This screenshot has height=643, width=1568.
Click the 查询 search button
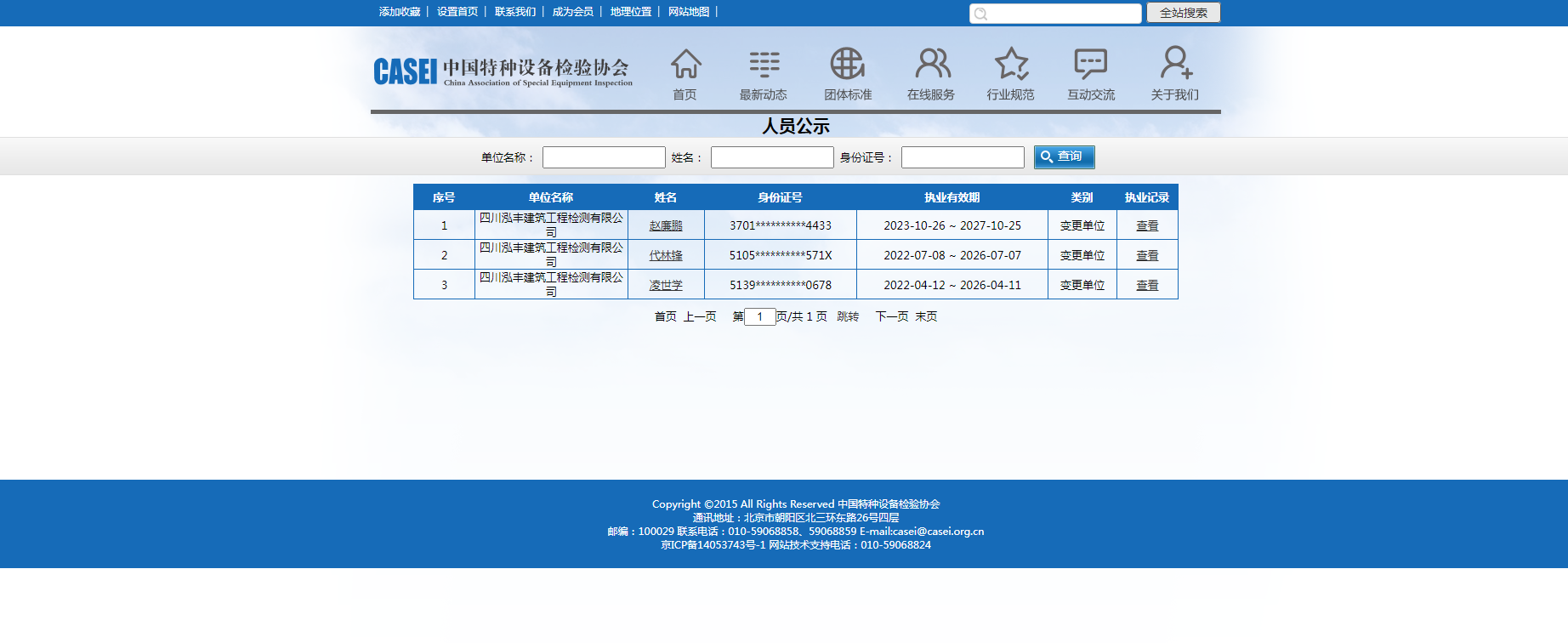[x=1064, y=157]
